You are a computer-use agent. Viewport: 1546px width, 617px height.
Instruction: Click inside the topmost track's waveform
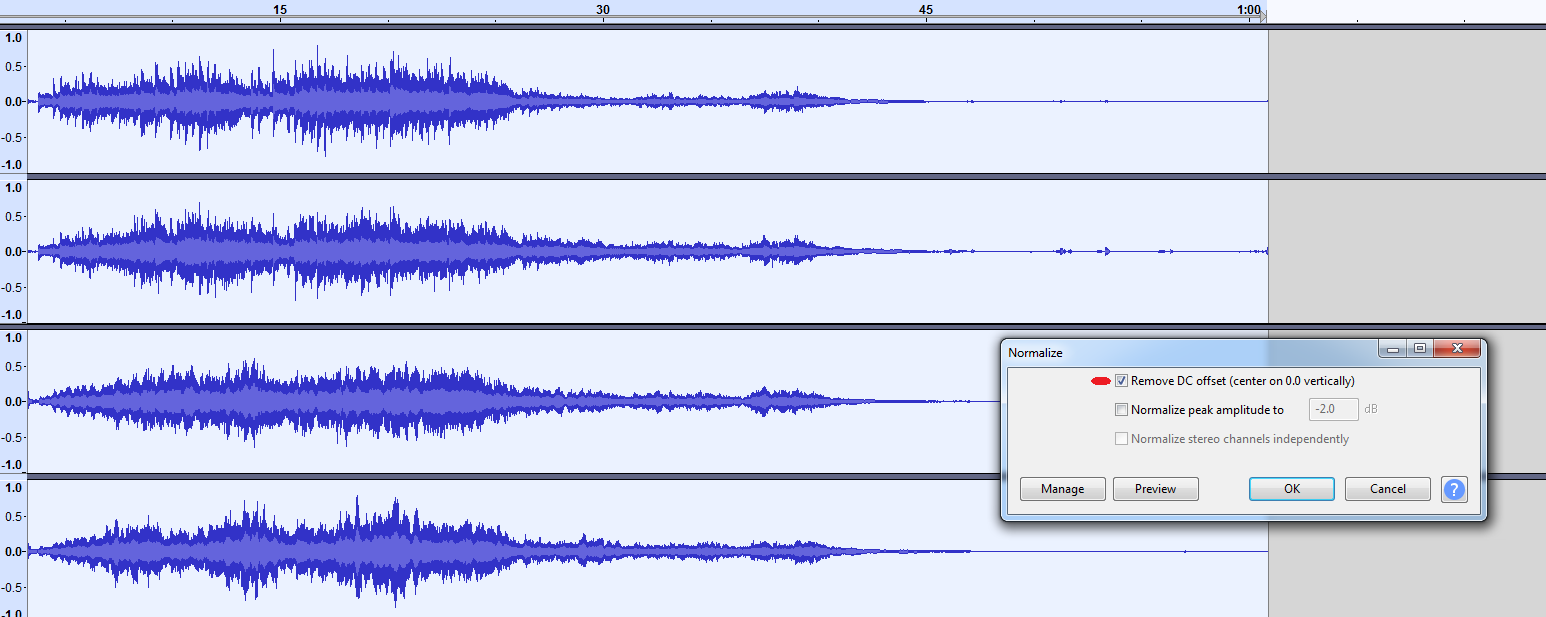[648, 101]
